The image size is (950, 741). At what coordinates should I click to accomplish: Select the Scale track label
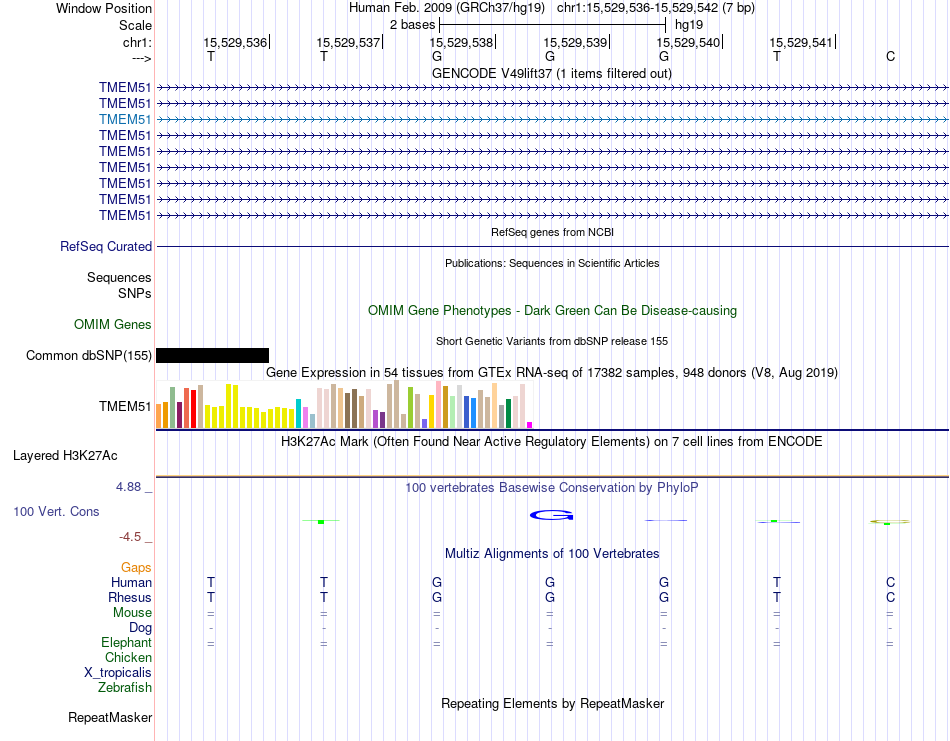135,25
